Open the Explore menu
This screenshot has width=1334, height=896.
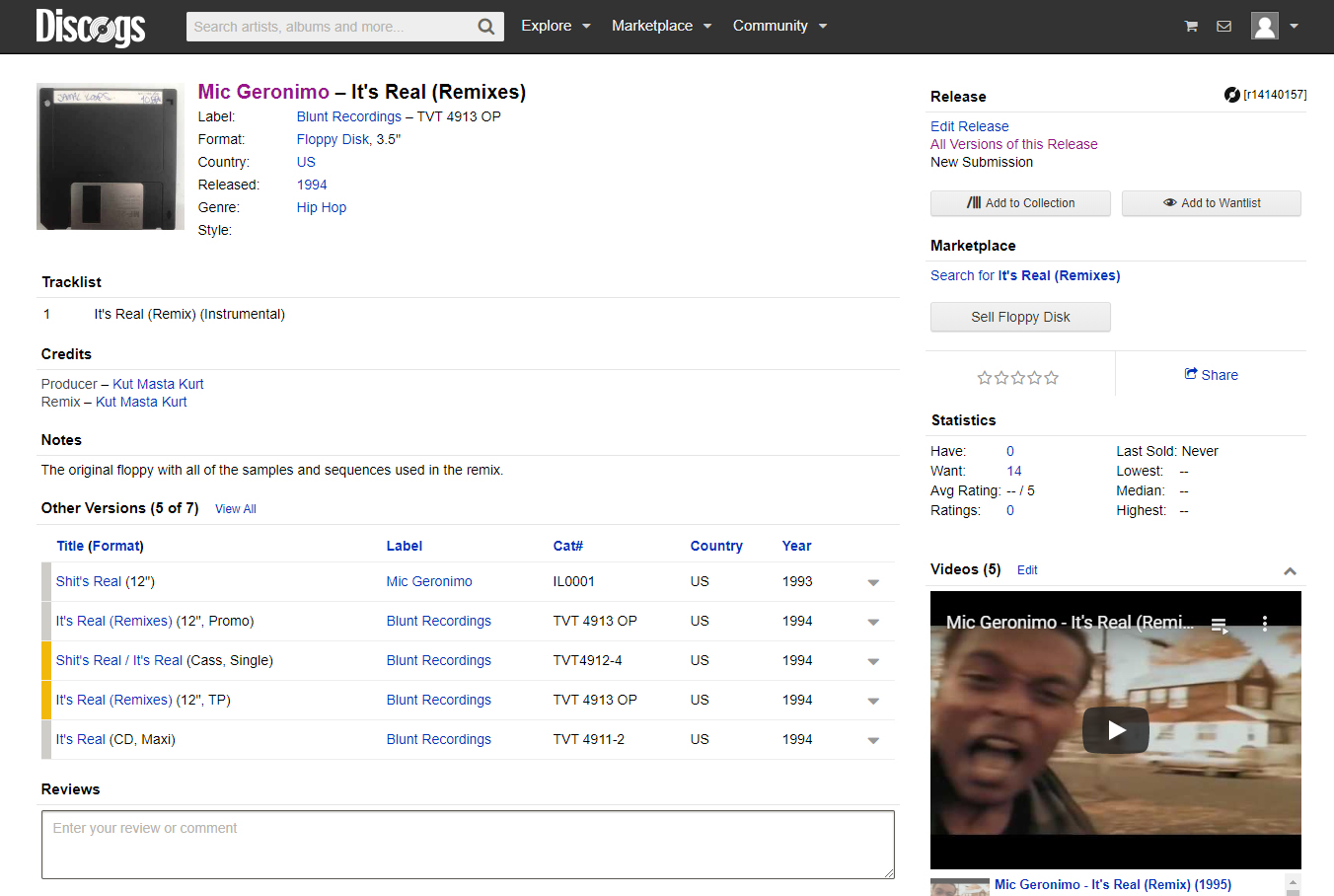tap(556, 26)
